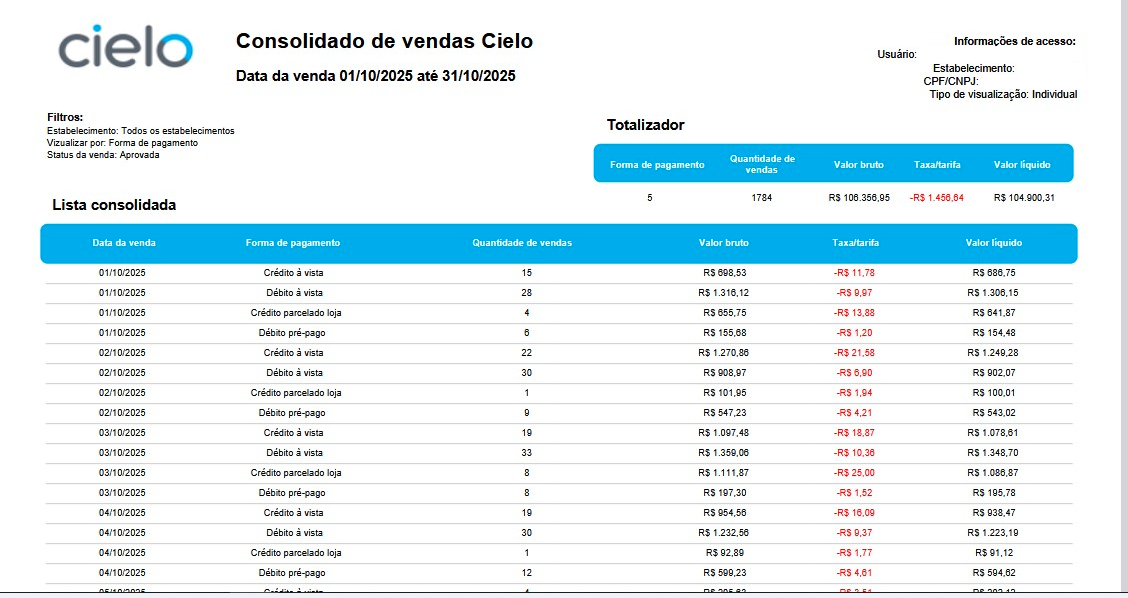1128x598 pixels.
Task: Click the net total R$ 104.900,31
Action: [x=1024, y=198]
